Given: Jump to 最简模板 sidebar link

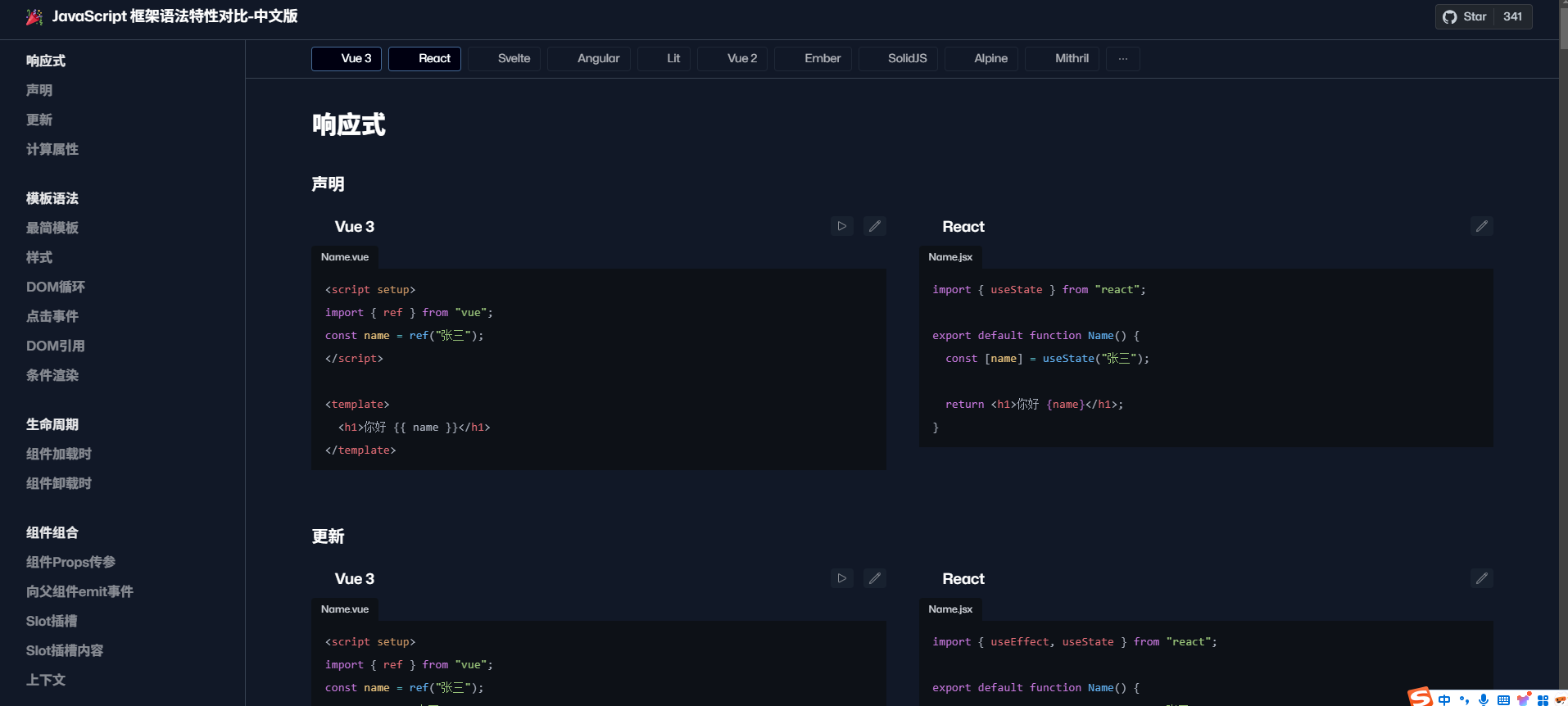Looking at the screenshot, I should point(52,228).
